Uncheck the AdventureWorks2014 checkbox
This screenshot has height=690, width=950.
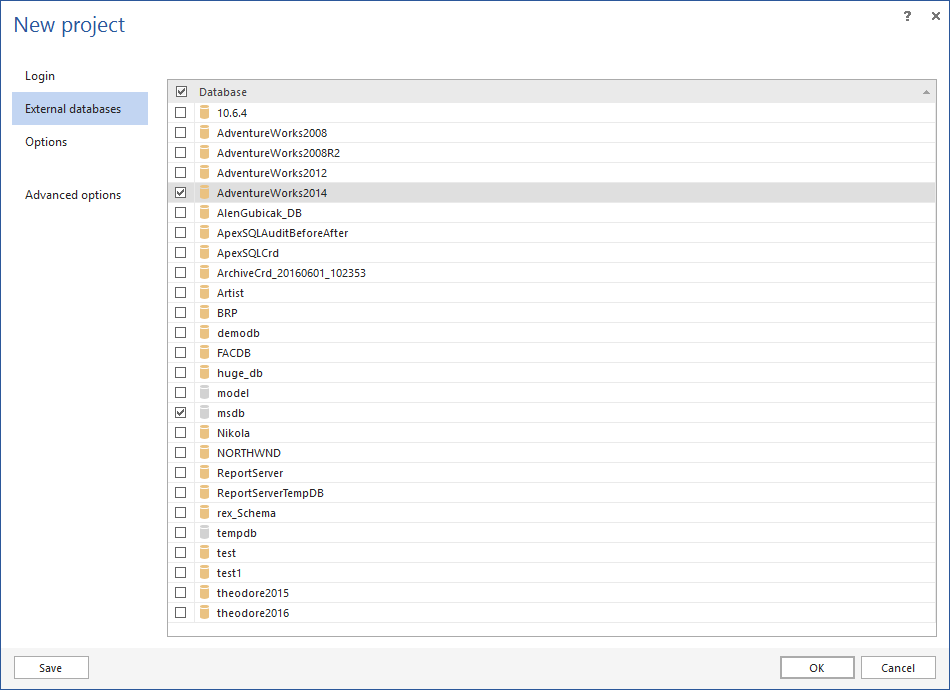181,193
